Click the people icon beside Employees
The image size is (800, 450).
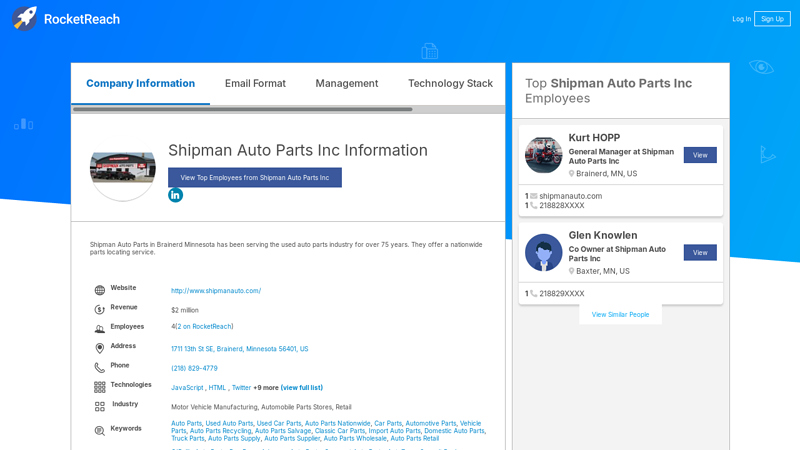(99, 329)
